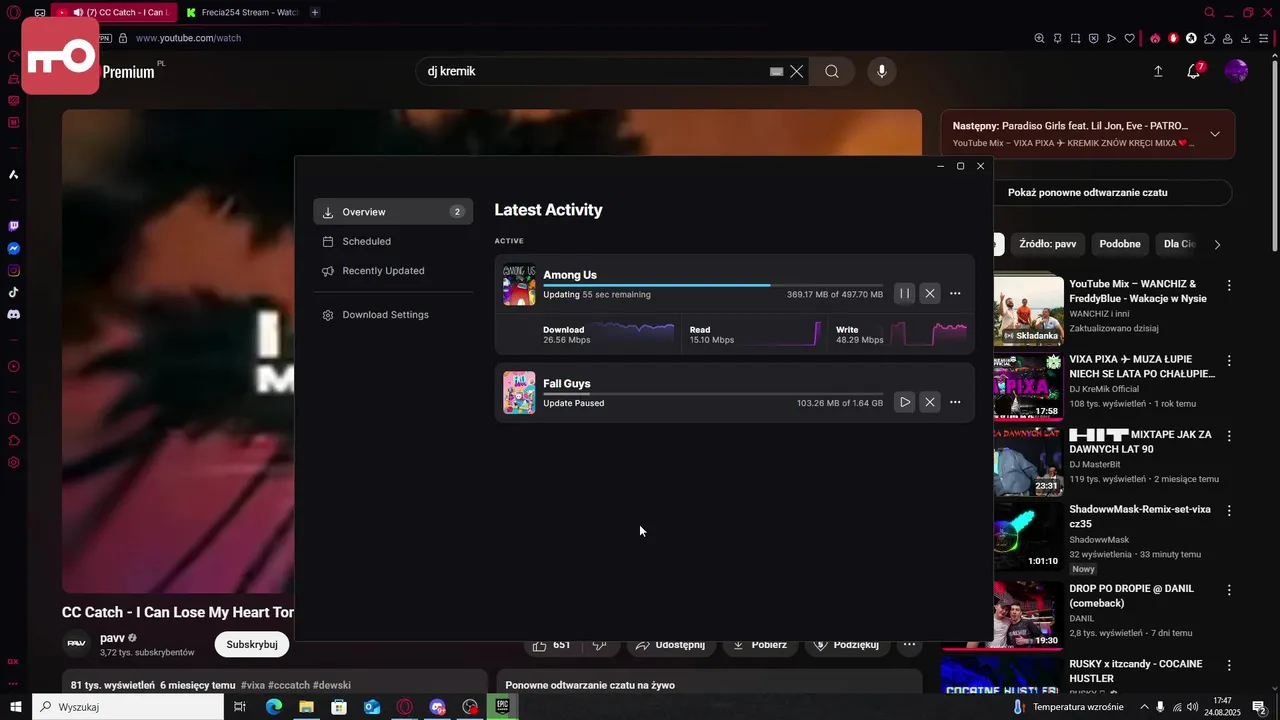The height and width of the screenshot is (720, 1280).
Task: Click the browser snapshot selection icon
Action: click(x=1075, y=38)
